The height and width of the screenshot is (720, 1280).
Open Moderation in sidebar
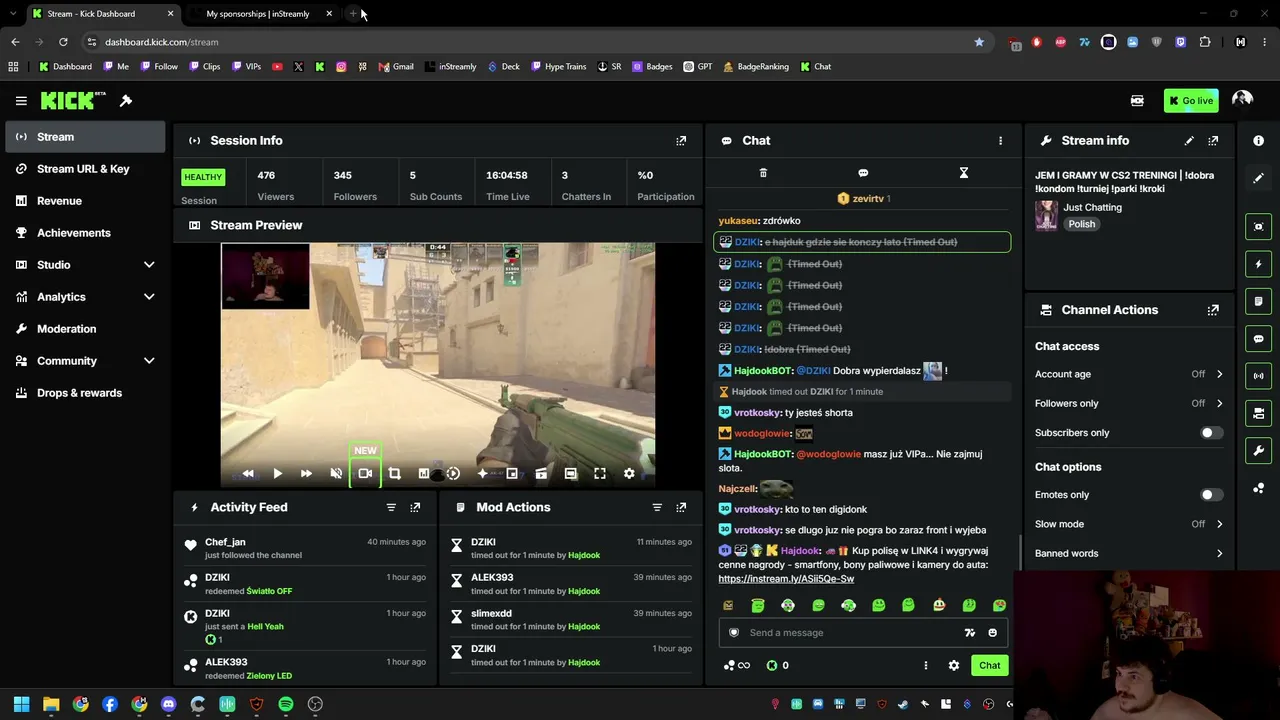pos(85,329)
